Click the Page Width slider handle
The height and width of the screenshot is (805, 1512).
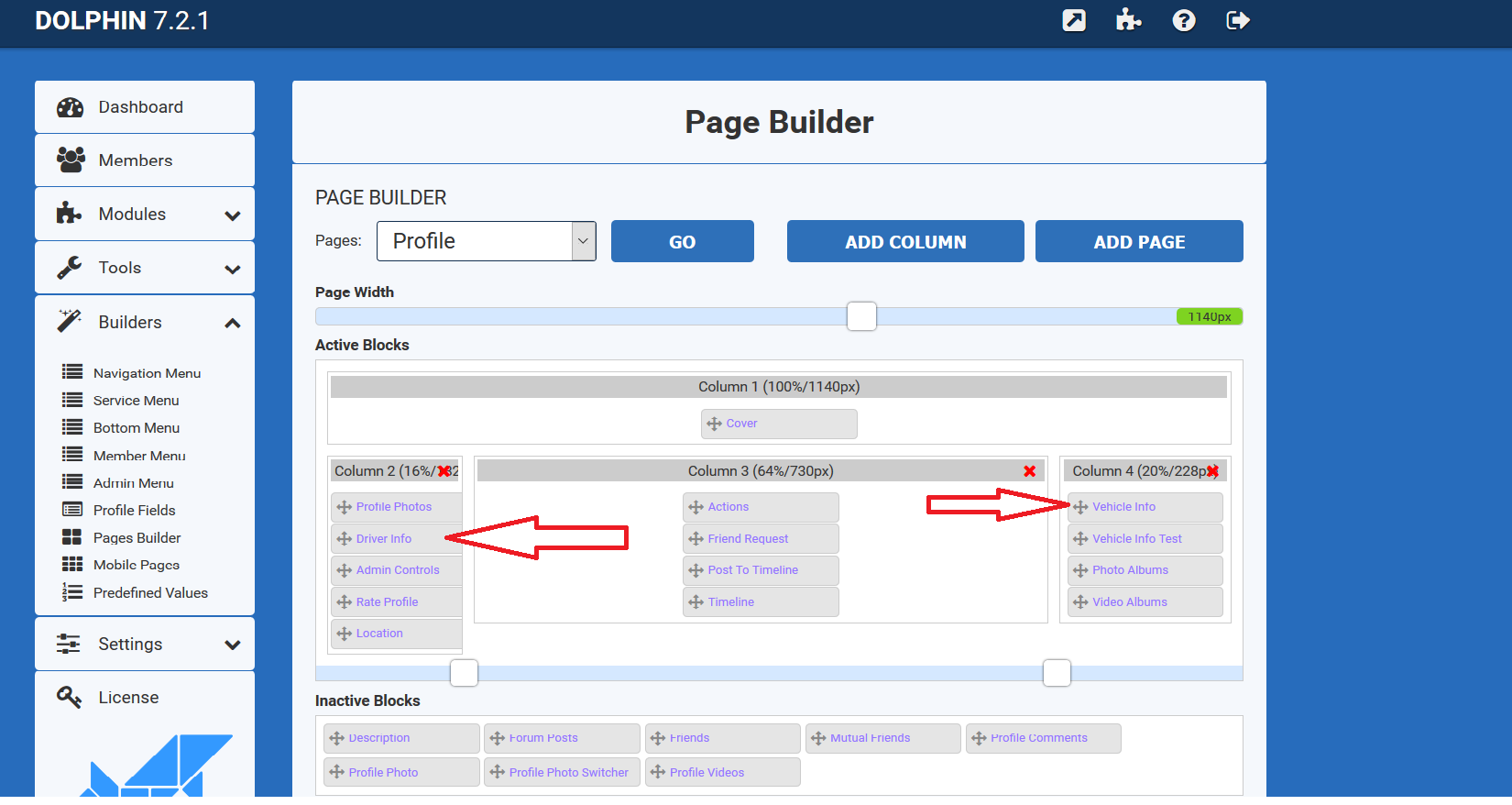tap(861, 316)
